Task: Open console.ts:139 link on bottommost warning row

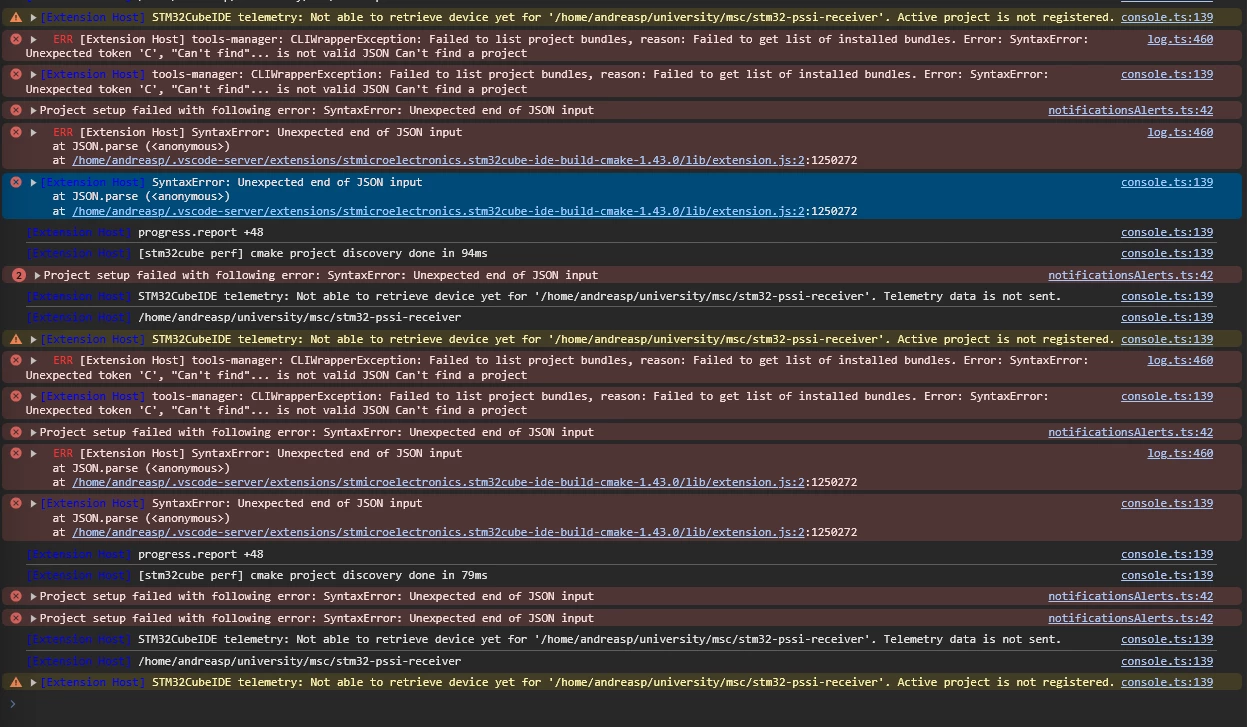Action: [1166, 682]
